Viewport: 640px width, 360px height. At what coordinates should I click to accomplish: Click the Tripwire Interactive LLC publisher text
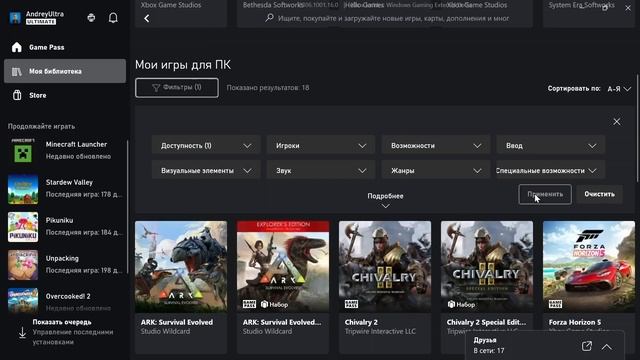380,331
